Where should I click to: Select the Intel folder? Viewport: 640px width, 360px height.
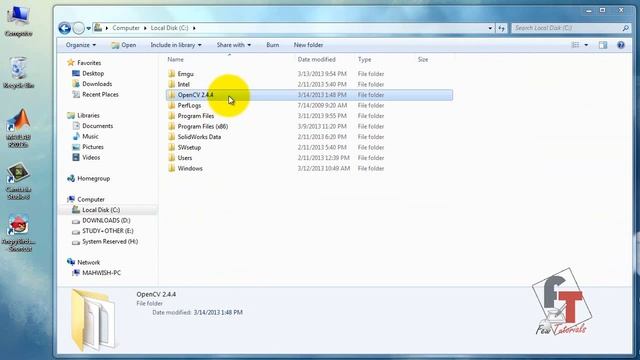click(184, 84)
